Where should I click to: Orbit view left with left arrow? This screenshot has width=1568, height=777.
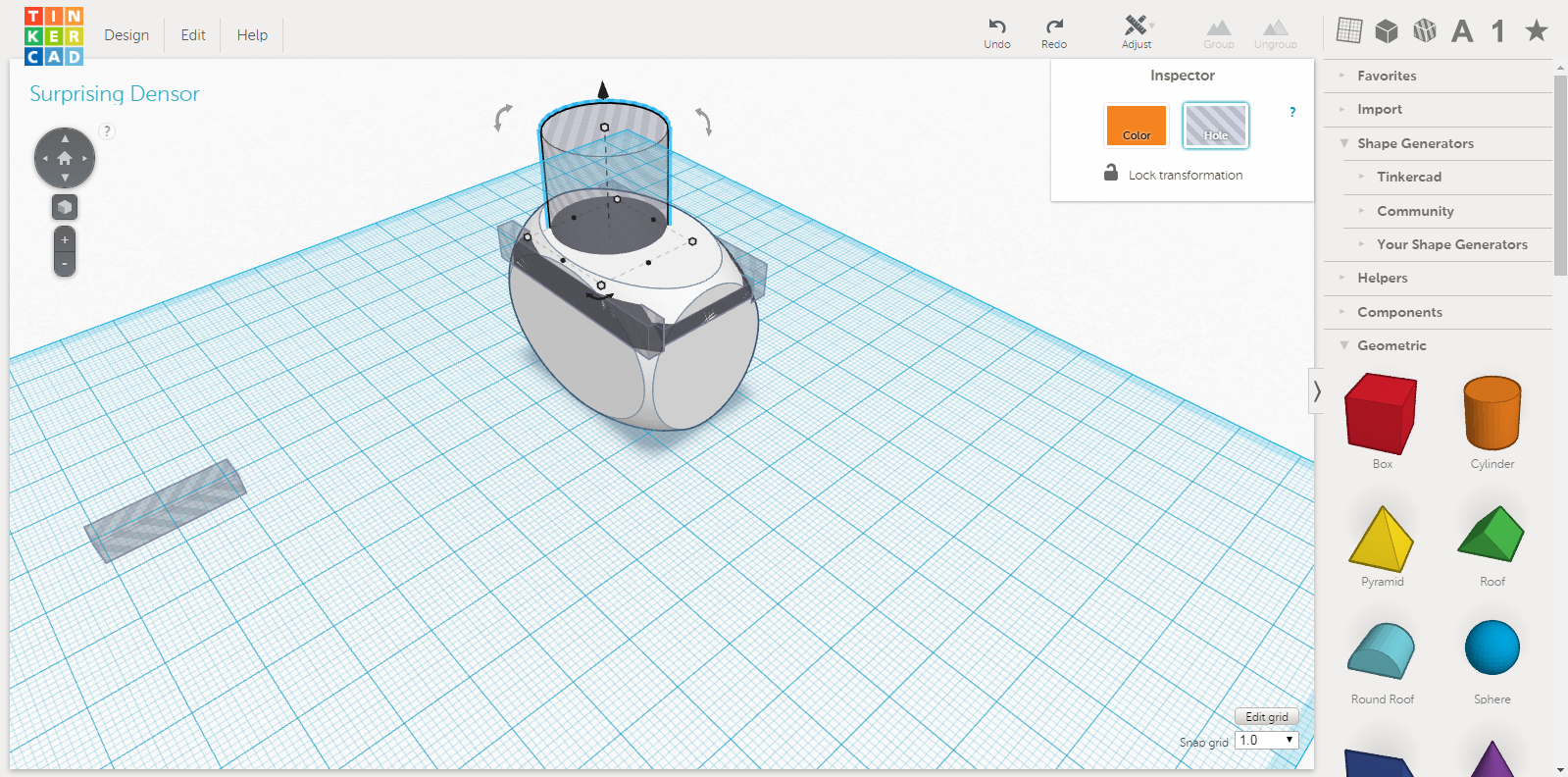pos(44,158)
